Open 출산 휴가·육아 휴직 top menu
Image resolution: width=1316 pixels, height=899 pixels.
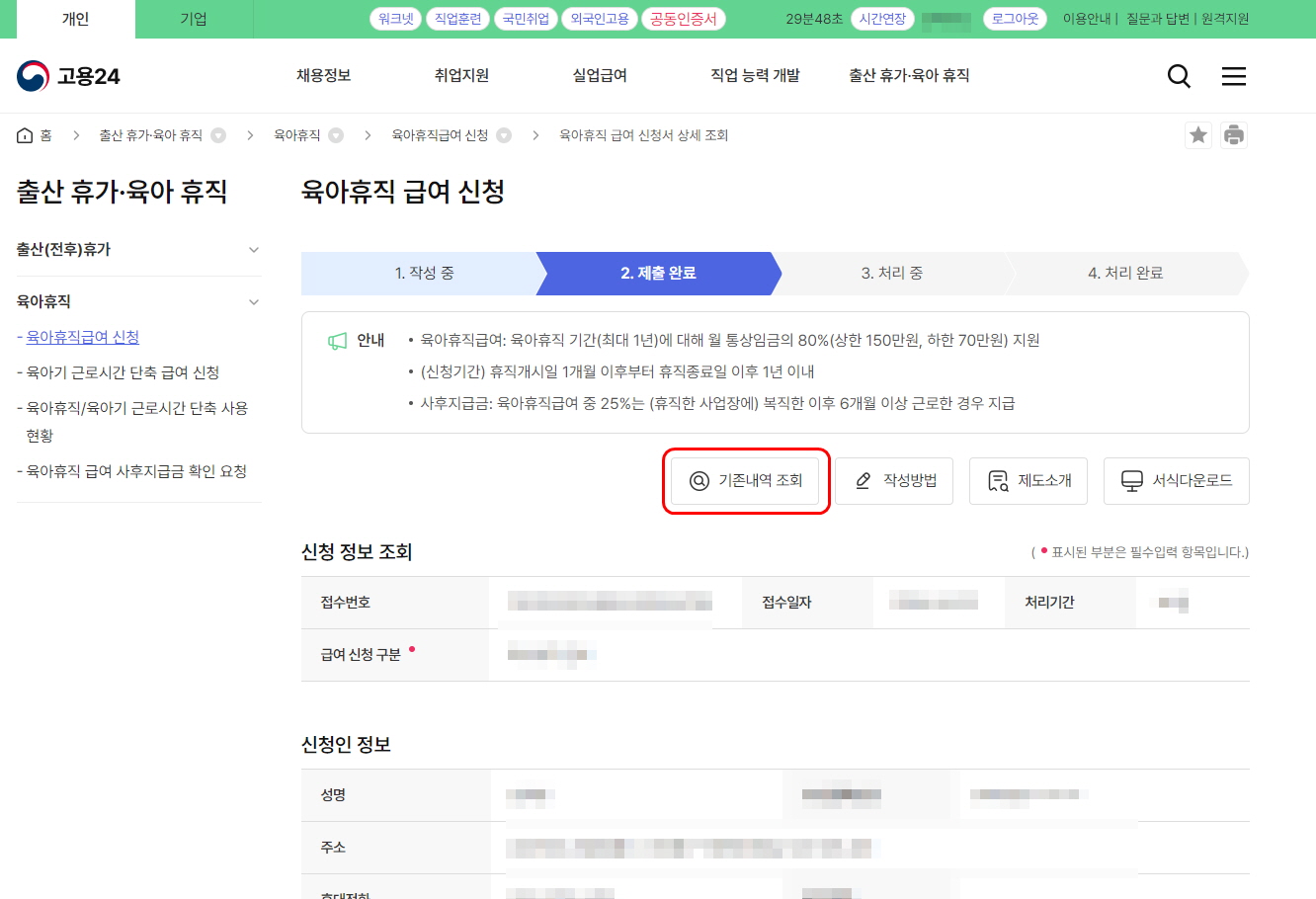click(909, 75)
